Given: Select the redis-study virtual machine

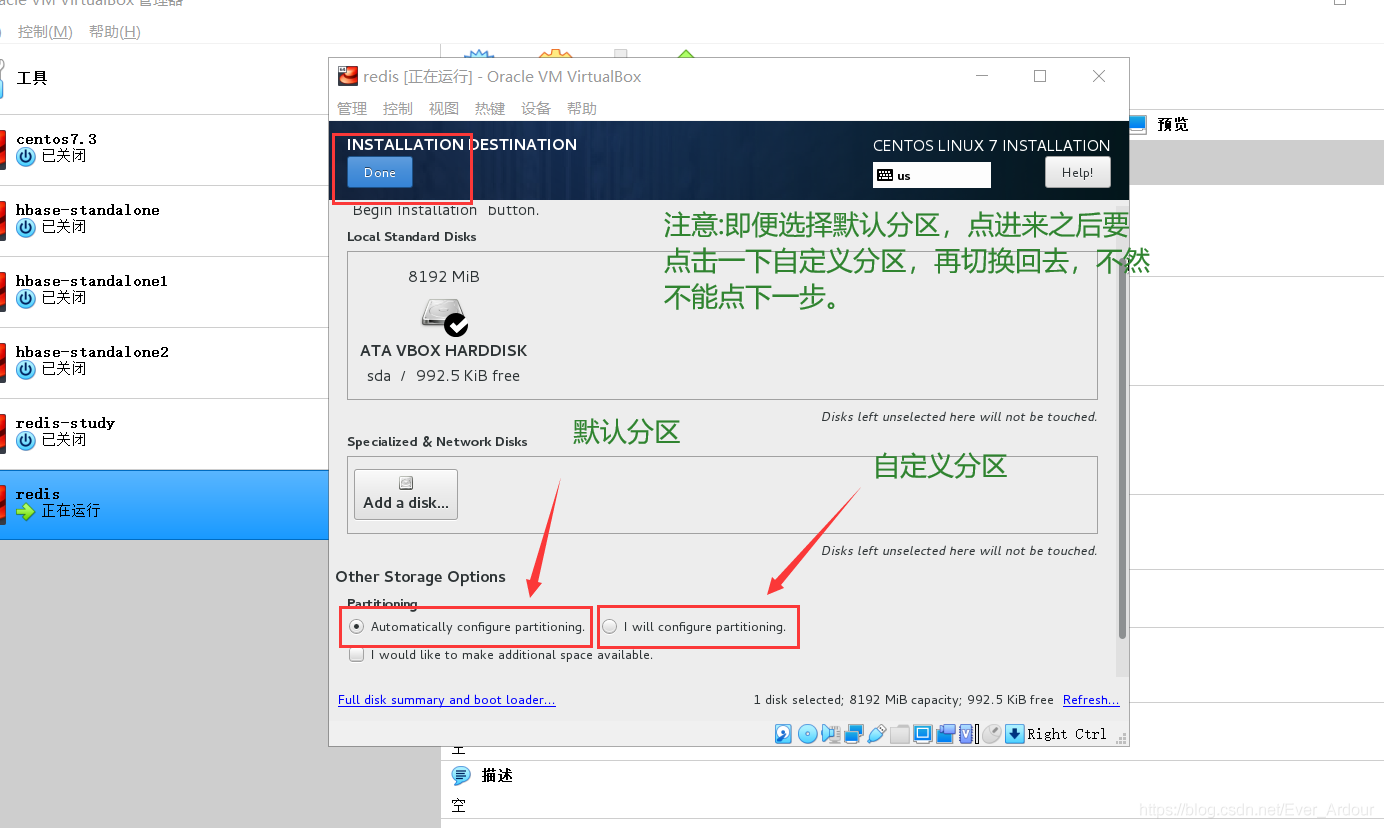Looking at the screenshot, I should pos(164,434).
